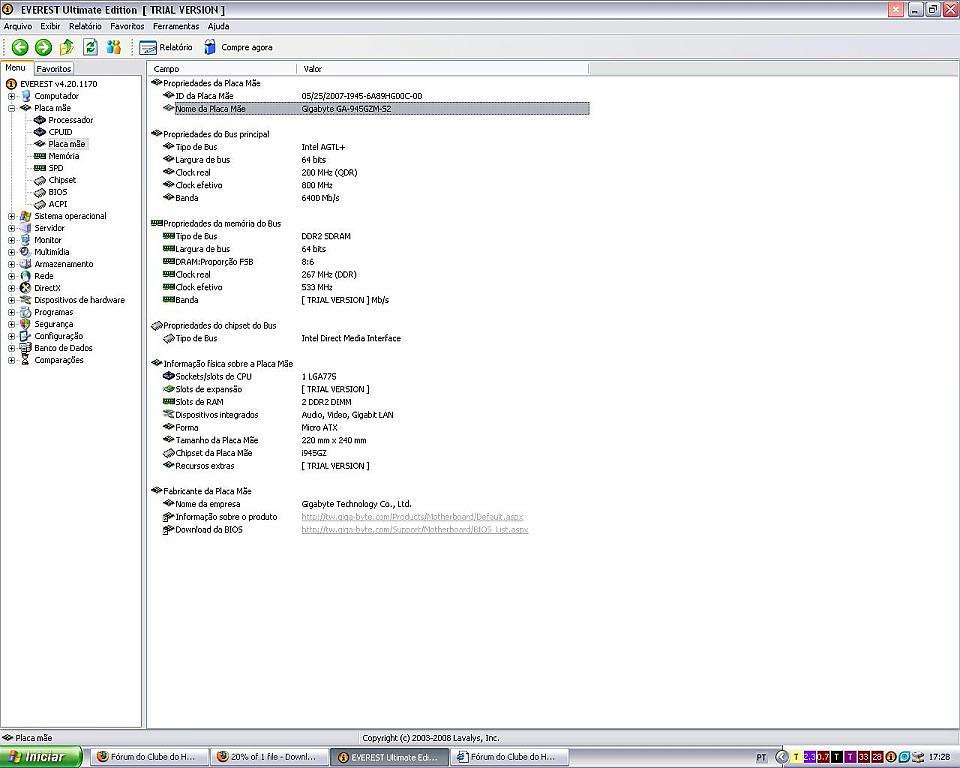Click the Rede network icon in the tree

(x=26, y=276)
